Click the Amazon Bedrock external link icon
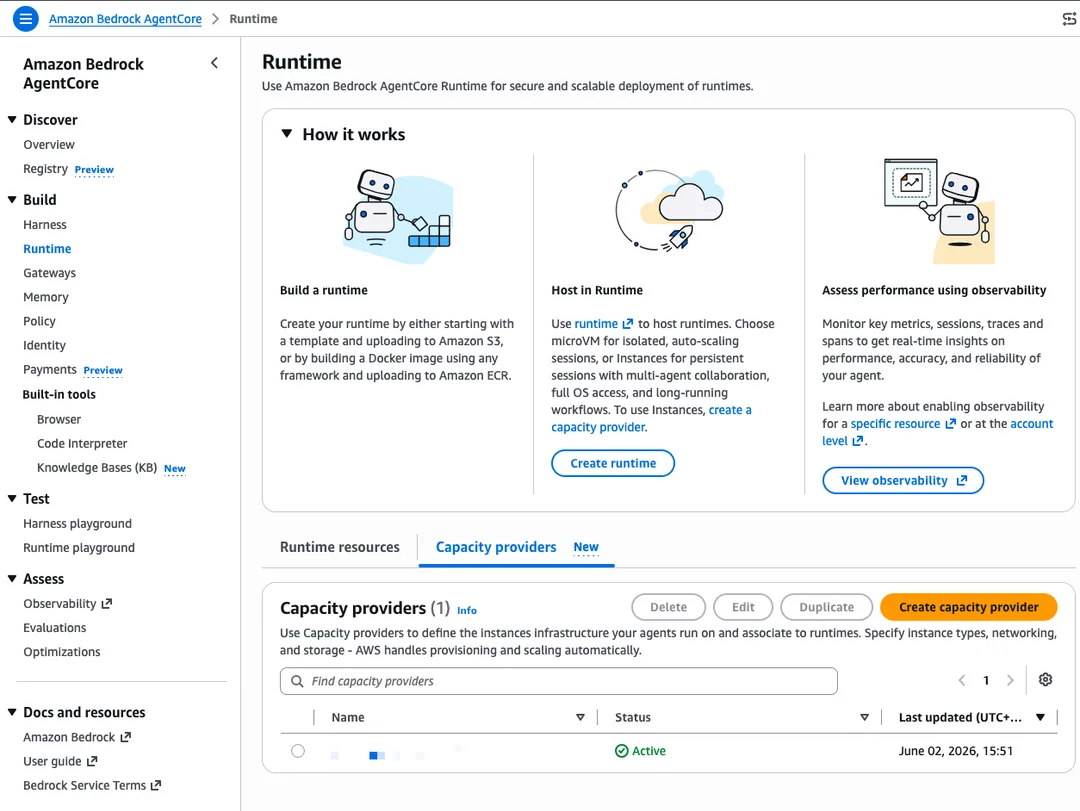1080x811 pixels. click(x=125, y=737)
